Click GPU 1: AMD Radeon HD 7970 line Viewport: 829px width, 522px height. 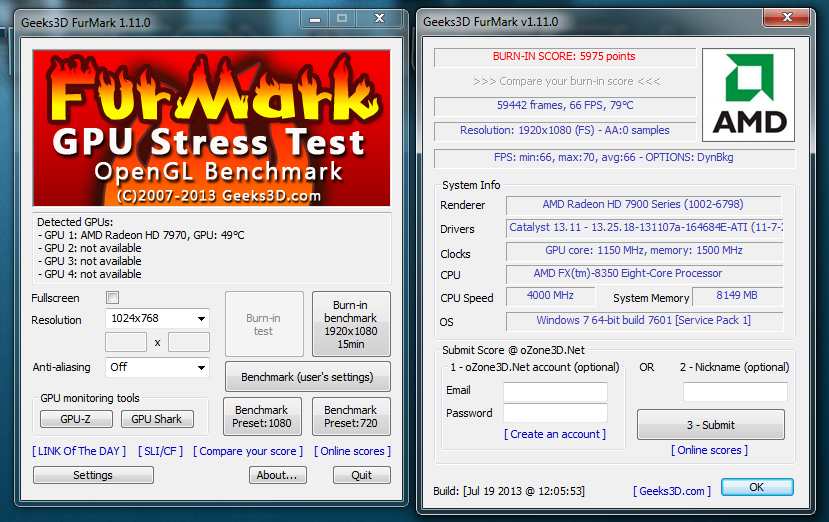tap(141, 235)
